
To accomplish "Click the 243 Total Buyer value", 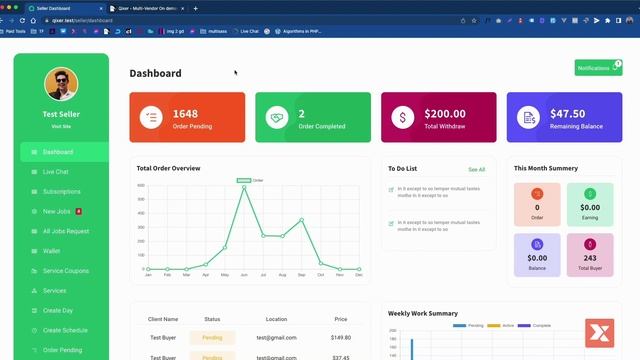I will [590, 258].
